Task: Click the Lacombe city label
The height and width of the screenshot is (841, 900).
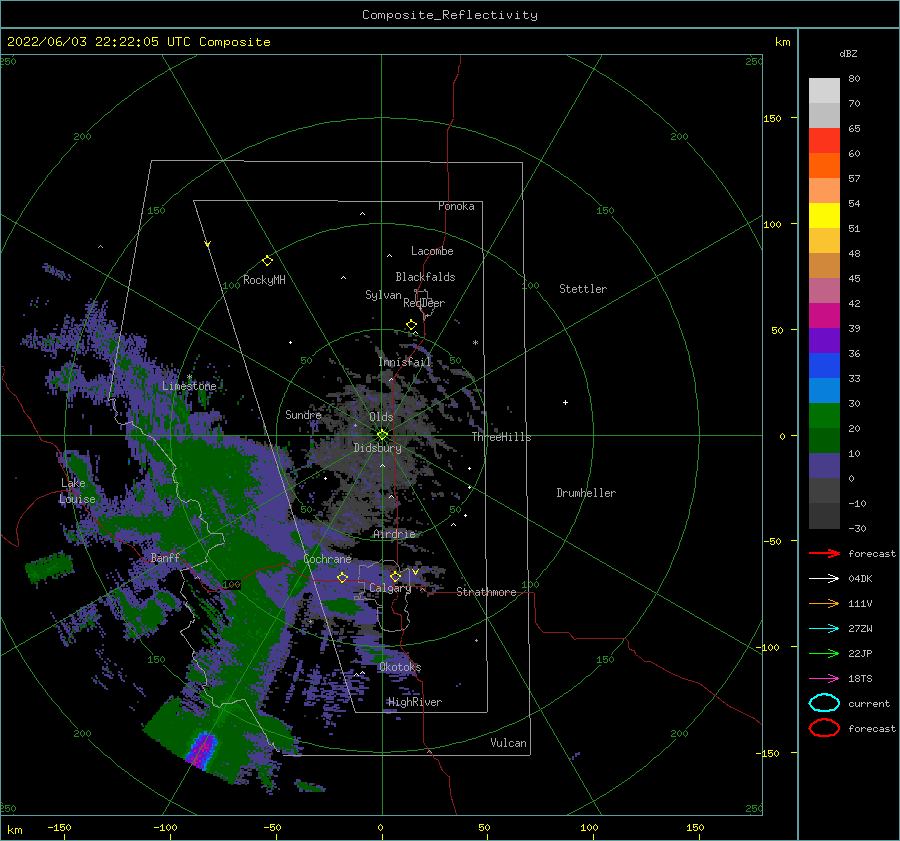Action: coord(432,251)
